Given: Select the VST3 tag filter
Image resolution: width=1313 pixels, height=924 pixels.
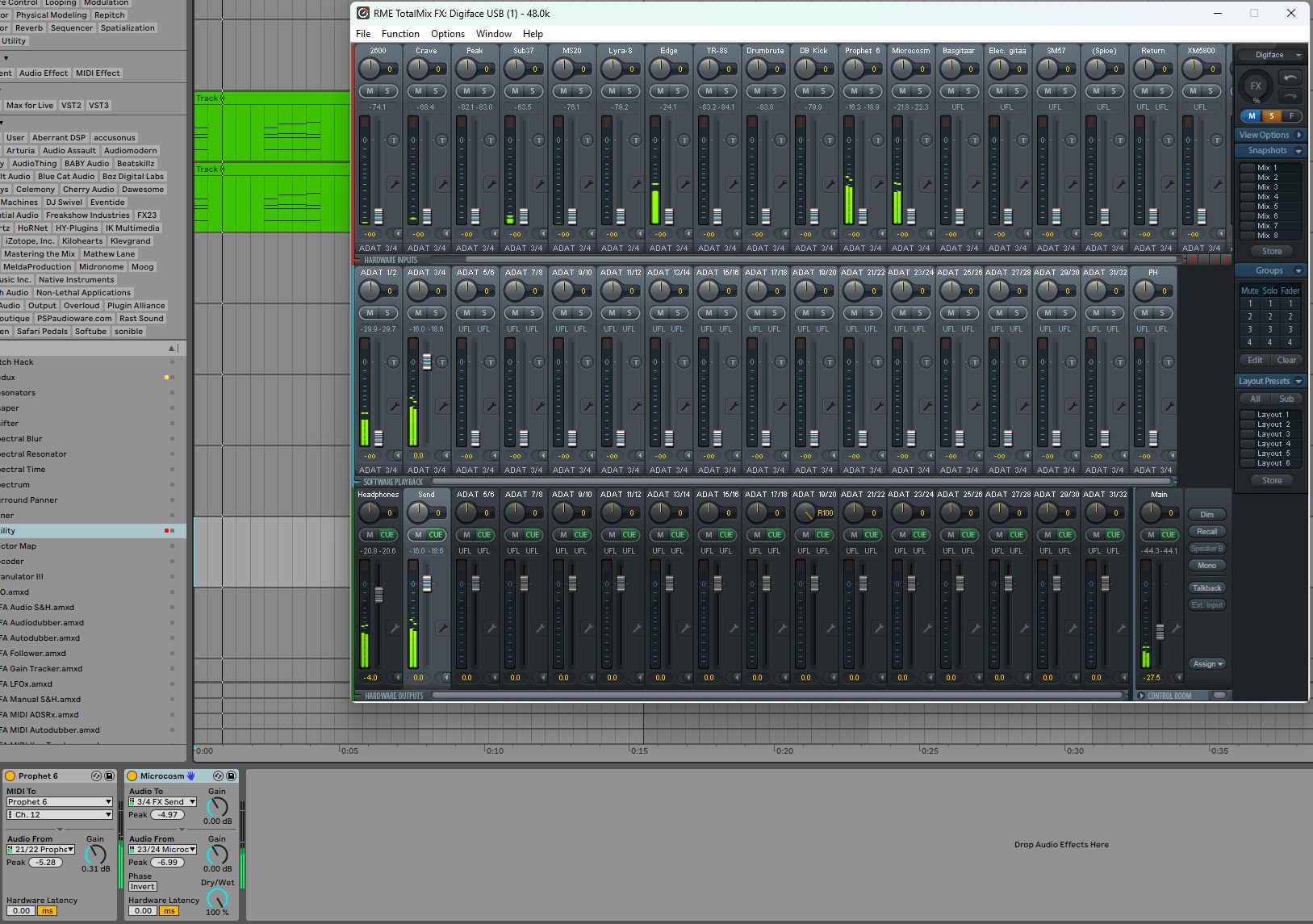Looking at the screenshot, I should pyautogui.click(x=98, y=106).
